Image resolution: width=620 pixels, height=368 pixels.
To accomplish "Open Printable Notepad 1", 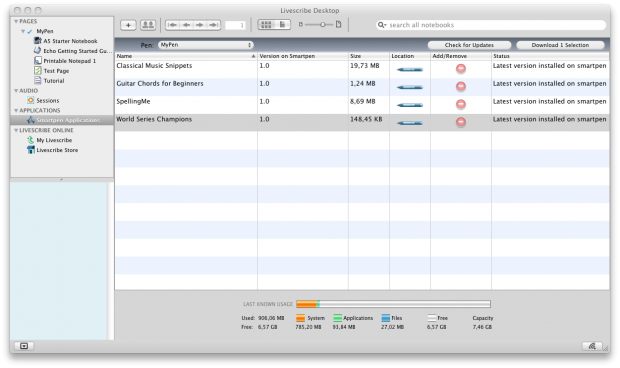I will pyautogui.click(x=65, y=61).
